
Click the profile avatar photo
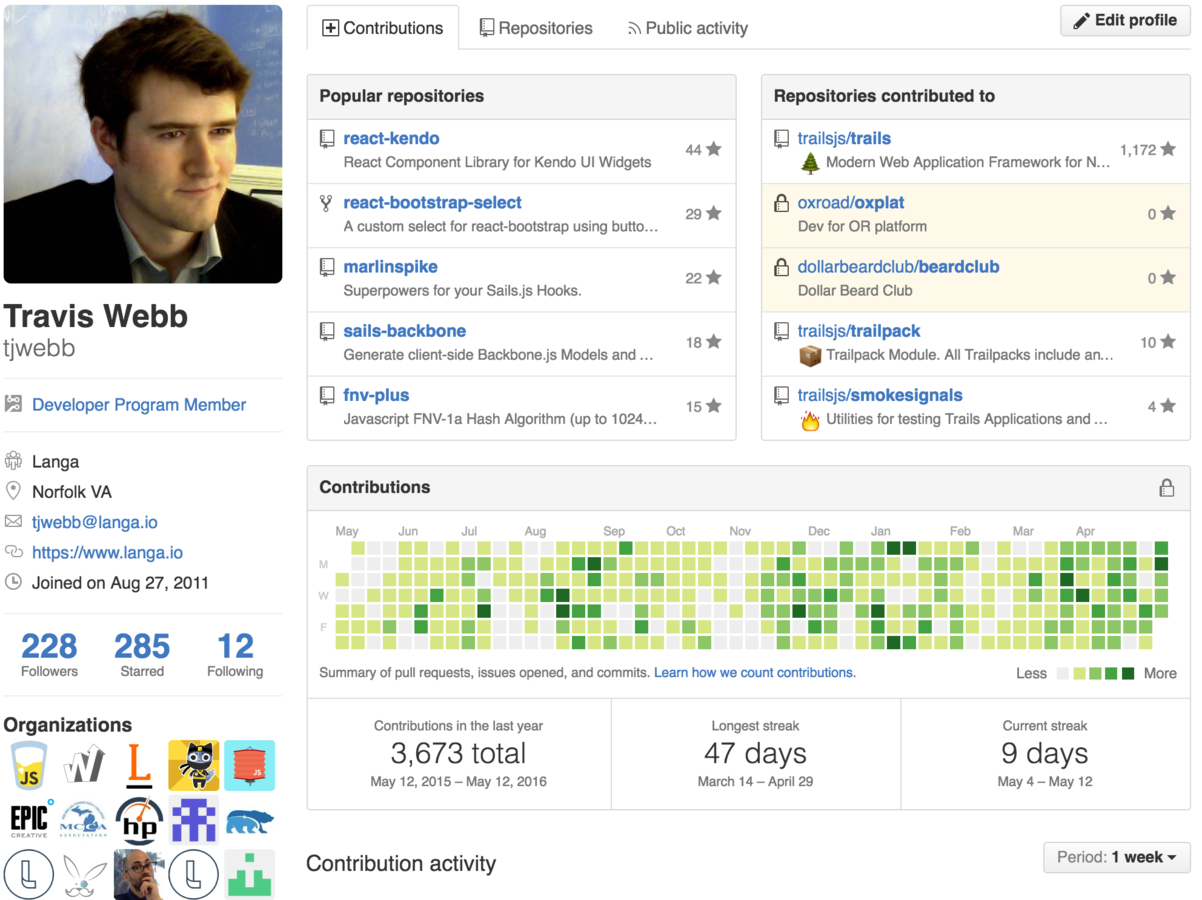[x=143, y=143]
